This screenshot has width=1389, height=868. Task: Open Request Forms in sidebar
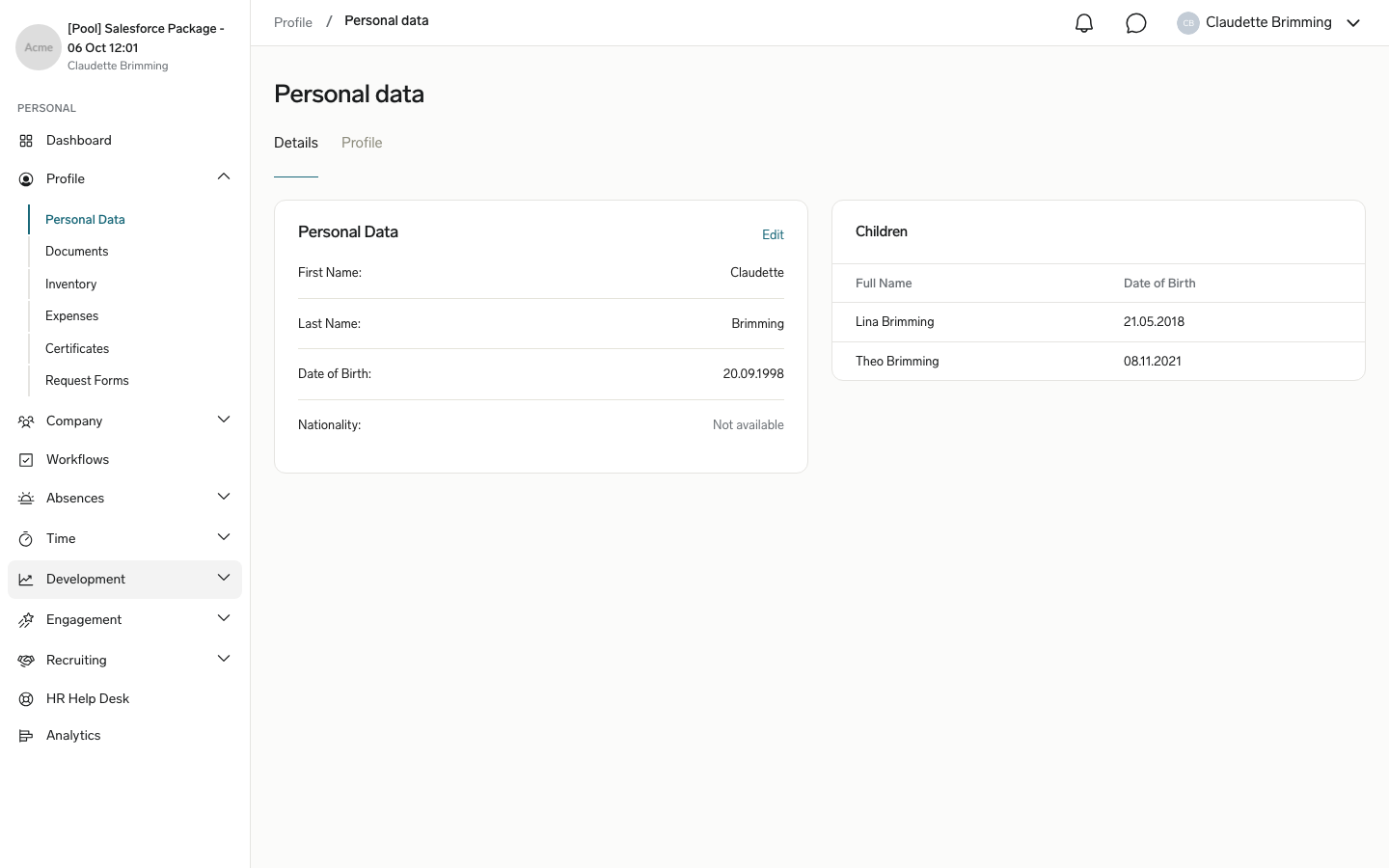(x=87, y=381)
